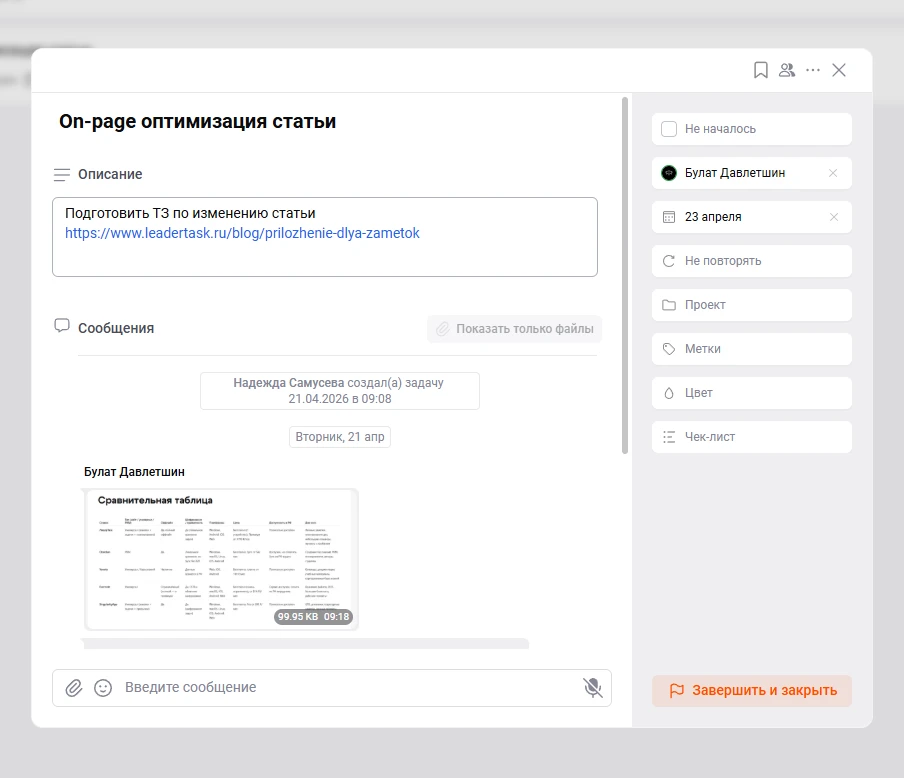Open the Не повторять repeat selector

751,261
